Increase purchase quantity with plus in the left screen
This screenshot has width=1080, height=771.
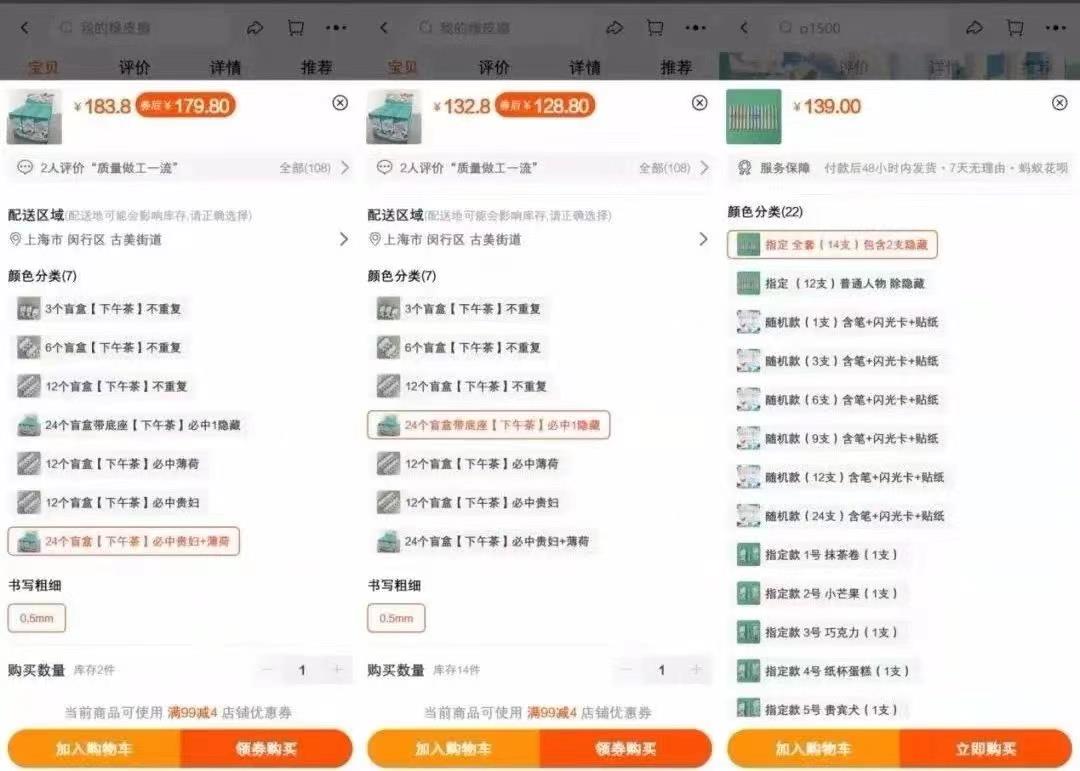[337, 670]
